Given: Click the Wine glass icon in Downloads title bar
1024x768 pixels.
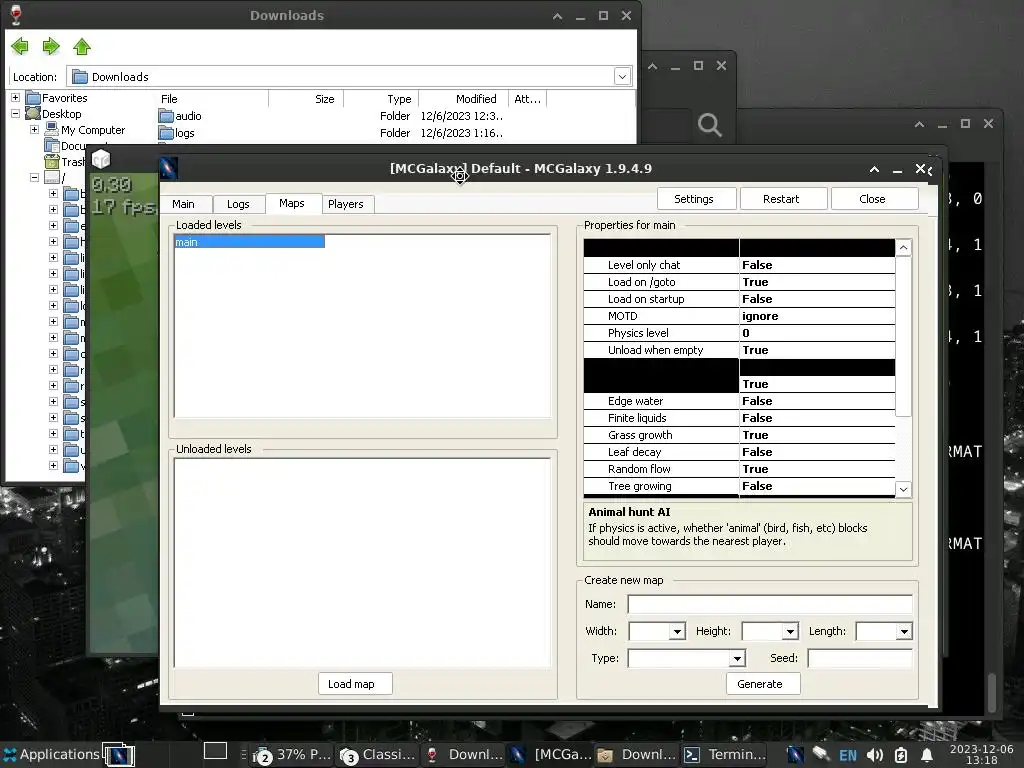Looking at the screenshot, I should (16, 14).
